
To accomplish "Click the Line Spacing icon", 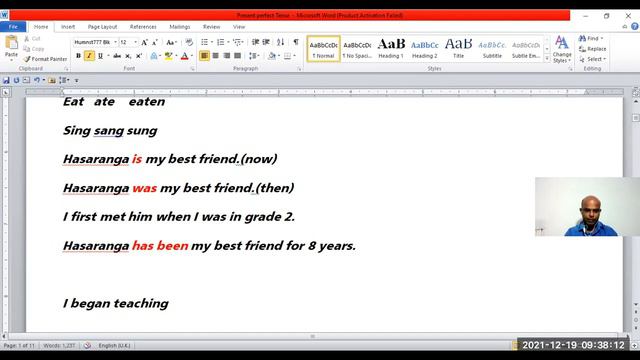I will coord(253,56).
